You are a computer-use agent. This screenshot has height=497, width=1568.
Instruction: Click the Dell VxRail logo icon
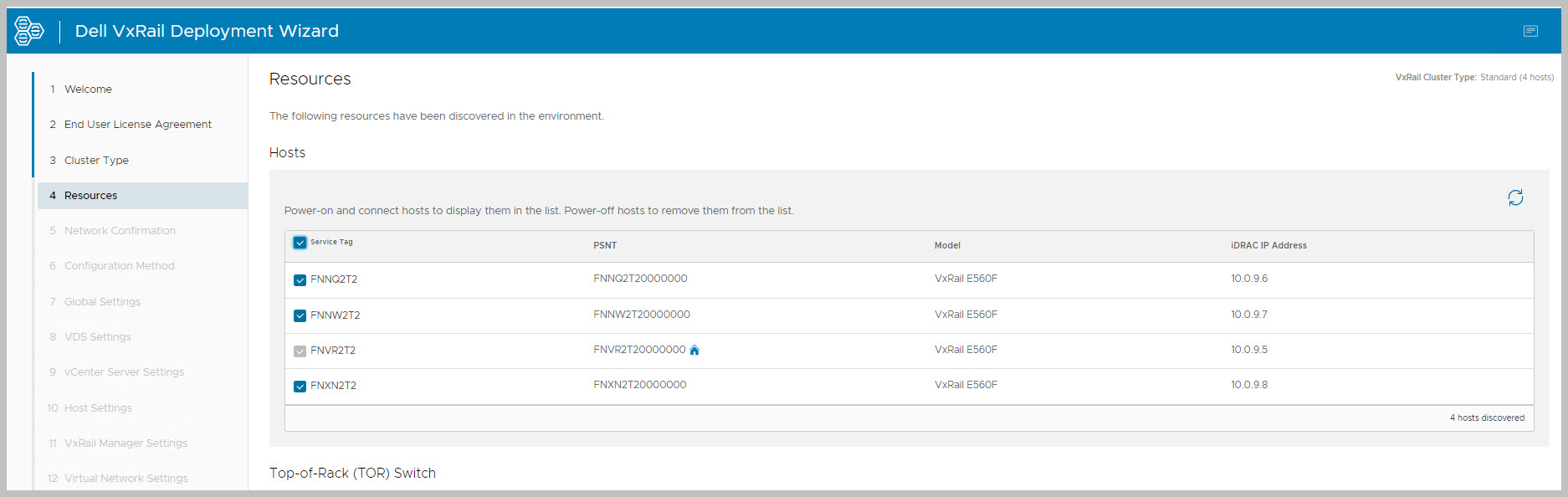click(29, 31)
